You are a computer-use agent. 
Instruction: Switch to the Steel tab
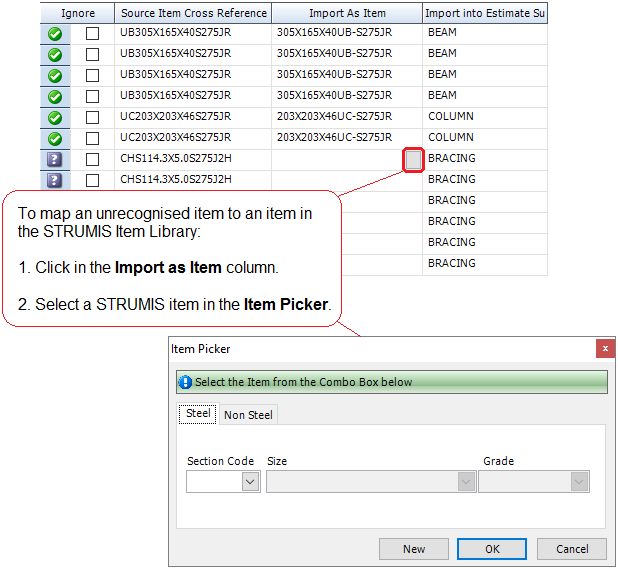[198, 414]
